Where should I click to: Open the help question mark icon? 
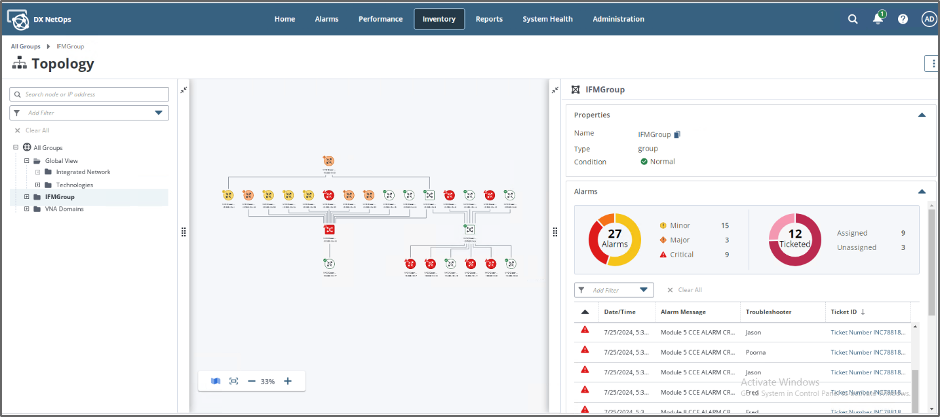click(903, 19)
